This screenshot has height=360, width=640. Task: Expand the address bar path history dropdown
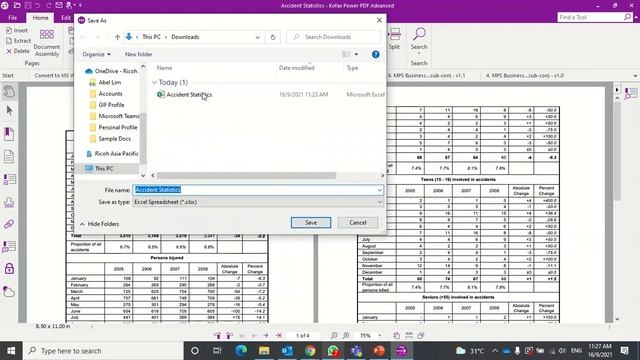(x=258, y=37)
